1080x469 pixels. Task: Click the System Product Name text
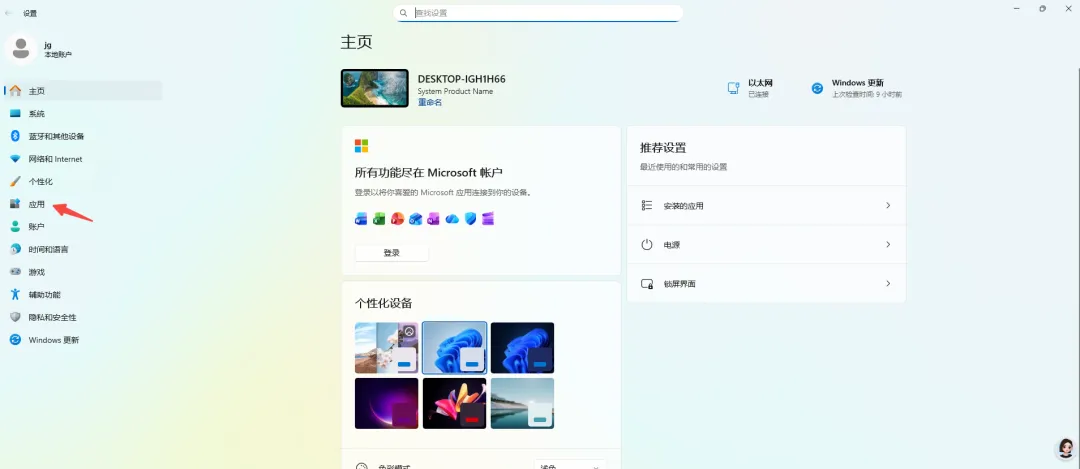tap(455, 92)
